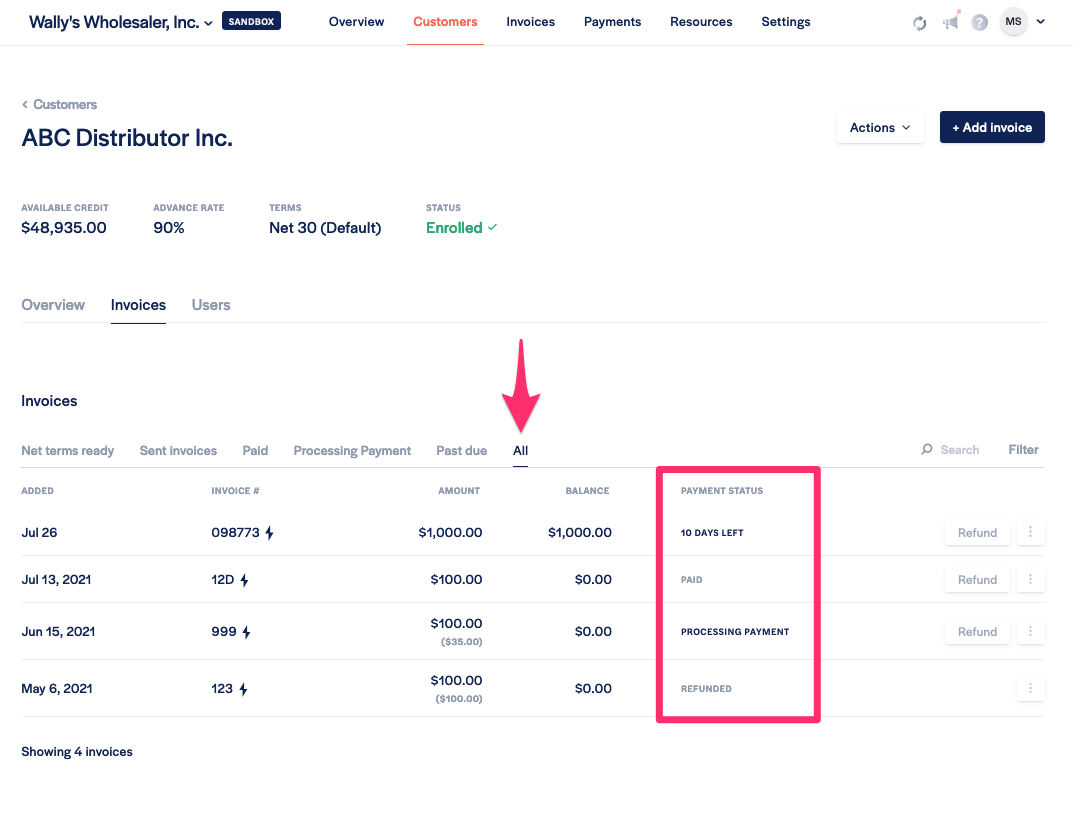Image resolution: width=1073 pixels, height=813 pixels.
Task: Open three-dot menu for invoice 12D
Action: point(1030,580)
